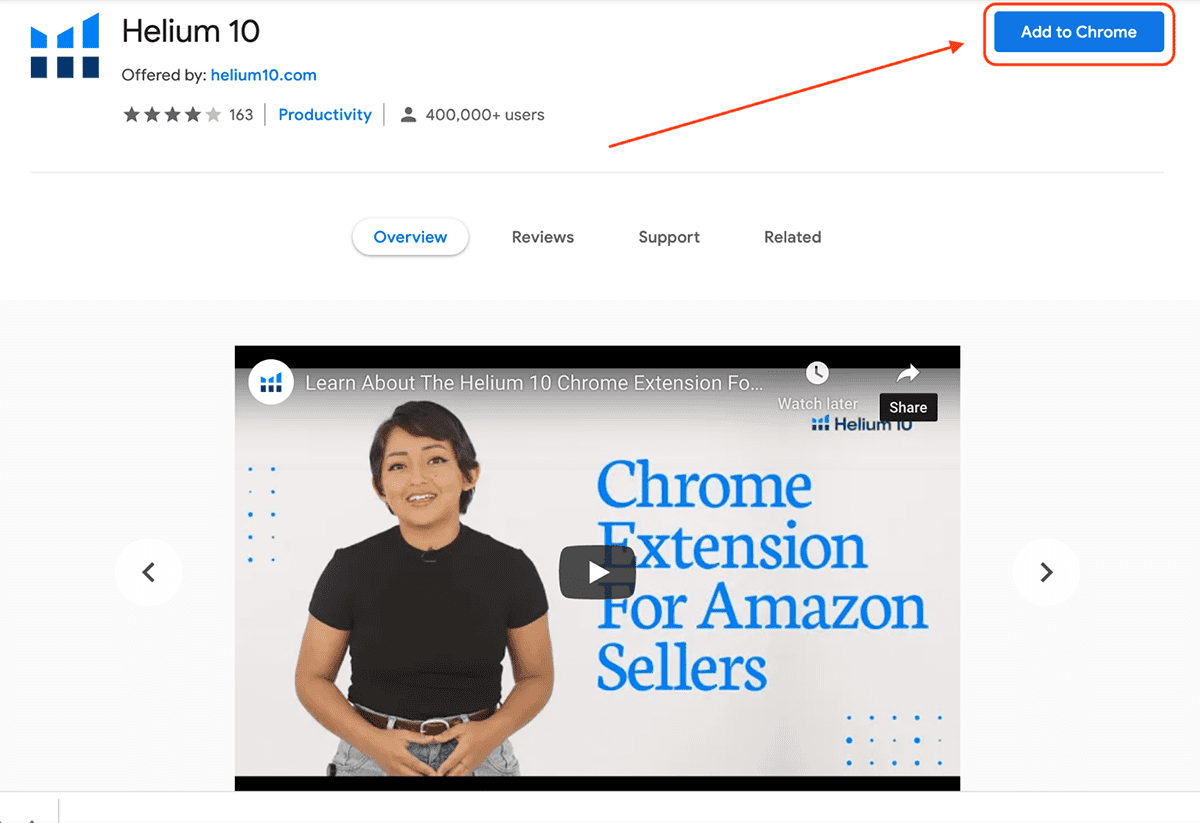Open the helium10.com publisher link
Screen dimensions: 1200x823
point(264,75)
